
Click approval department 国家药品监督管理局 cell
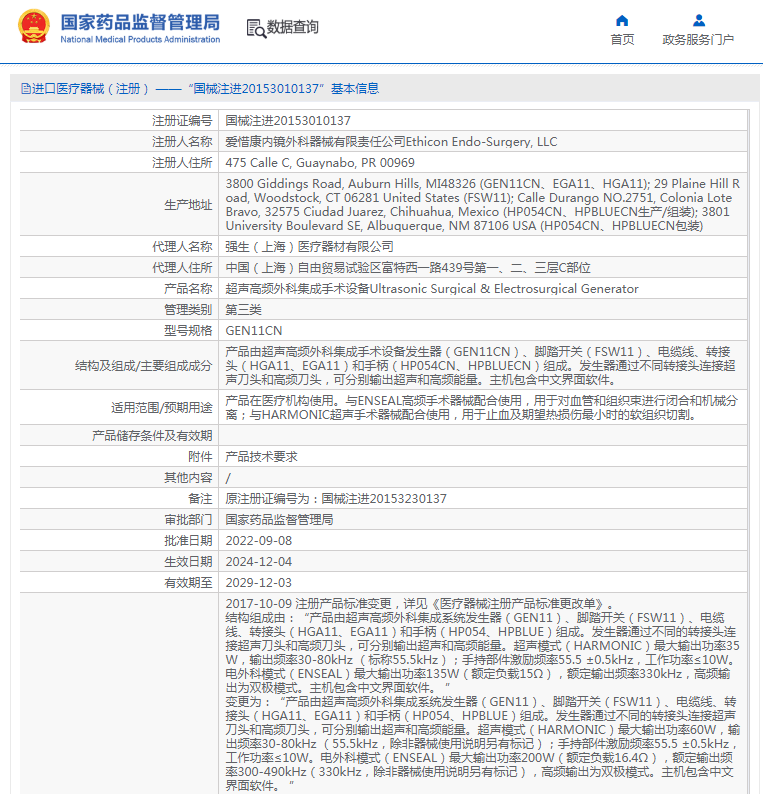[483, 520]
